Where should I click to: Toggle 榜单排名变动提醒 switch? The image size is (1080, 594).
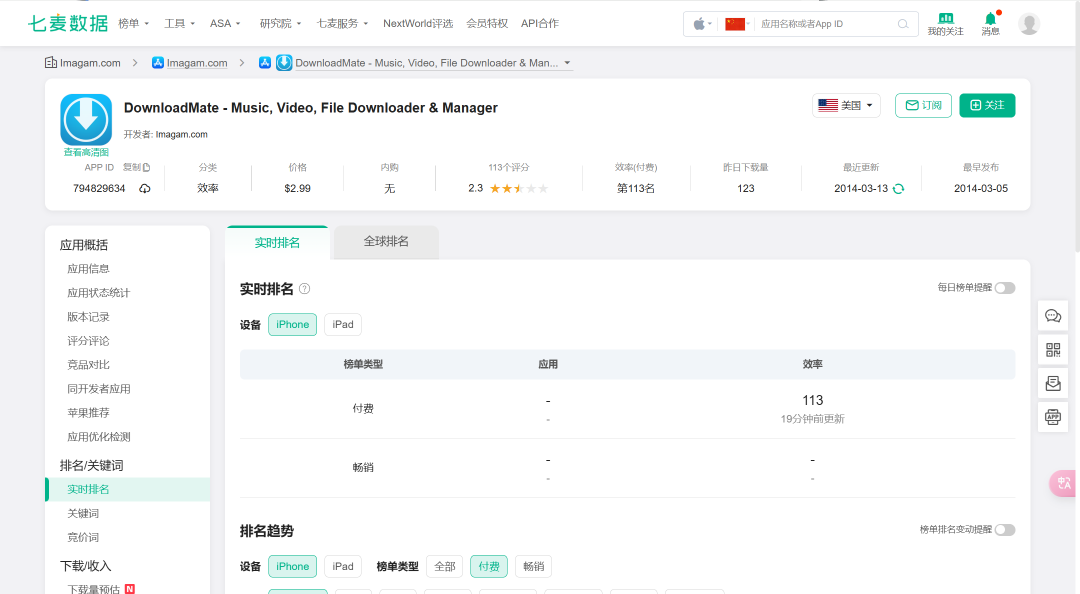click(1005, 530)
